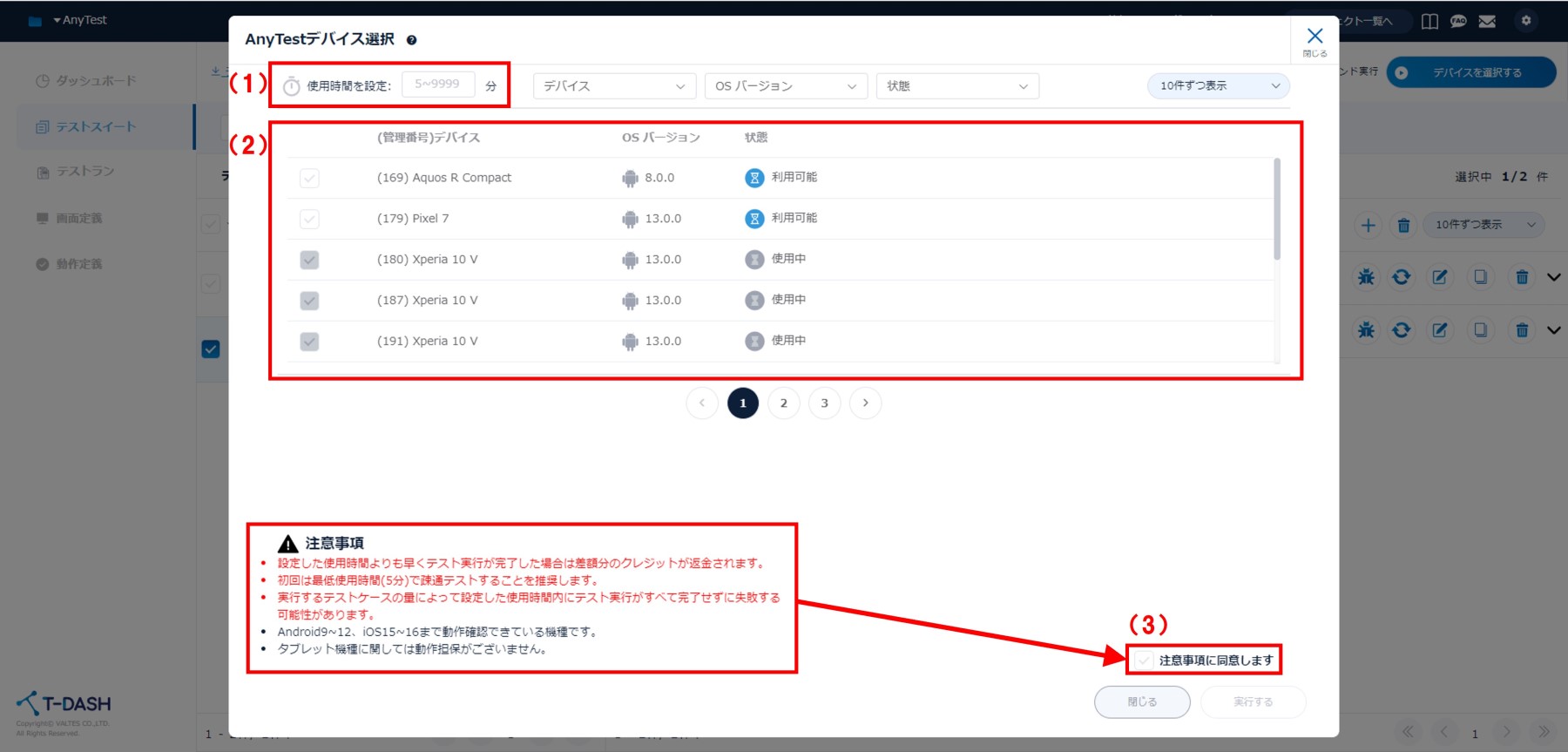Viewport: 1568px width, 752px height.
Task: Expand the OS バージョン filter dropdown
Action: click(x=785, y=86)
